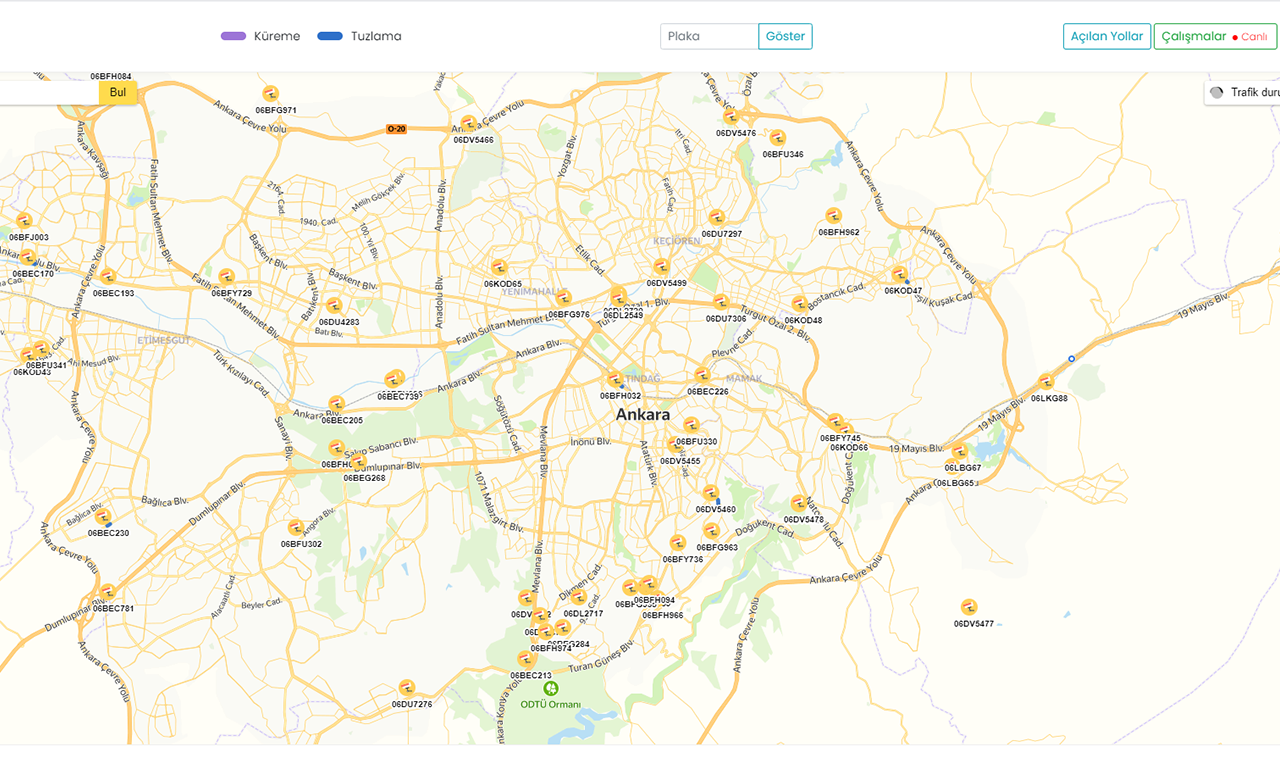The height and width of the screenshot is (764, 1280).
Task: Select vehicle marker 06DV5478
Action: coord(799,503)
